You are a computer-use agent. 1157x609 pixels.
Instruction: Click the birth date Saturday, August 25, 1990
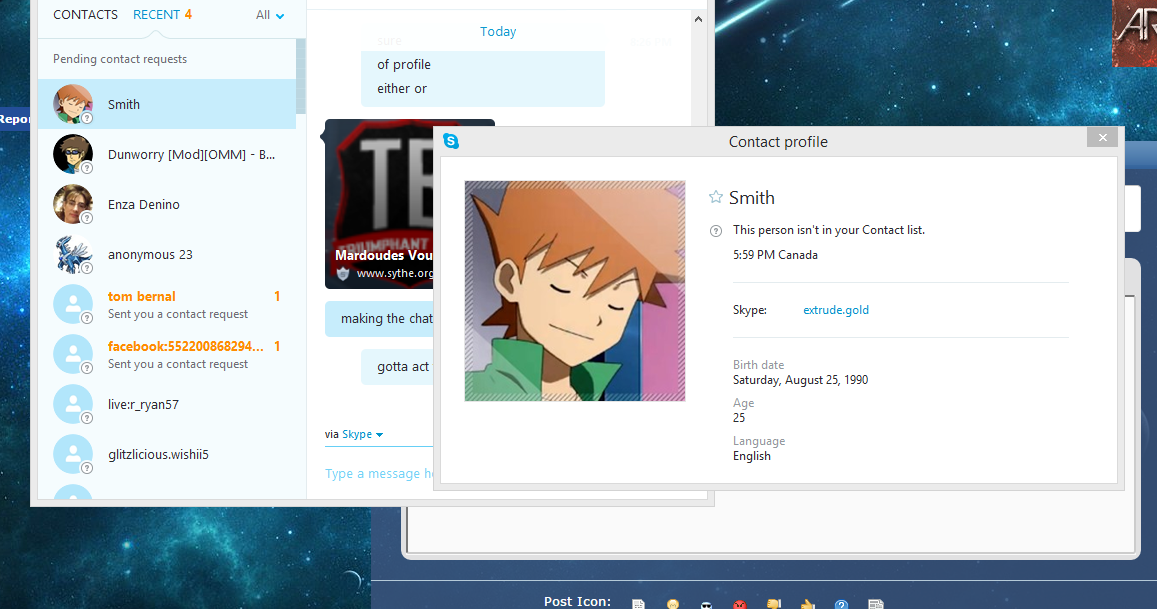801,380
